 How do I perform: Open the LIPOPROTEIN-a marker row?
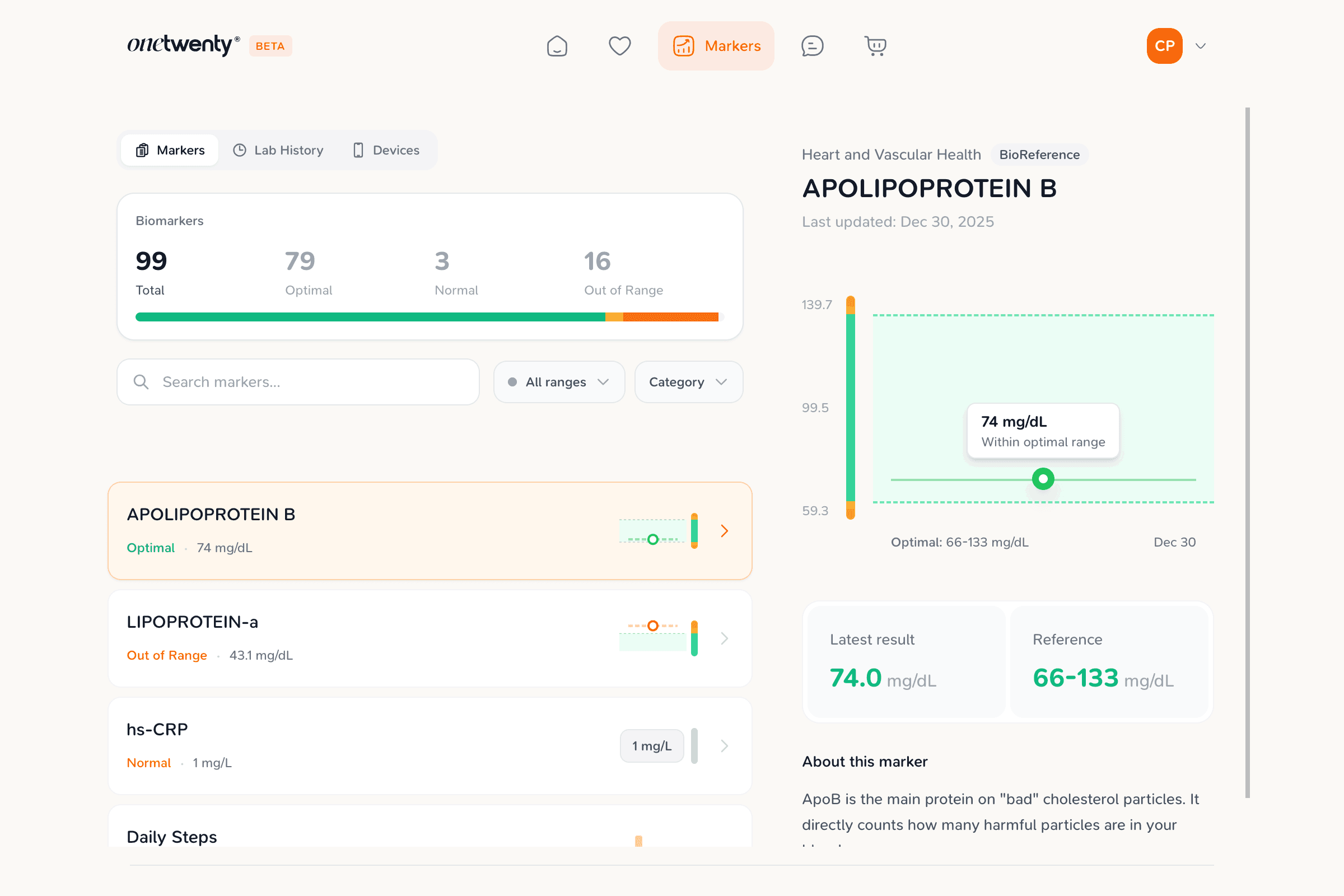[430, 638]
